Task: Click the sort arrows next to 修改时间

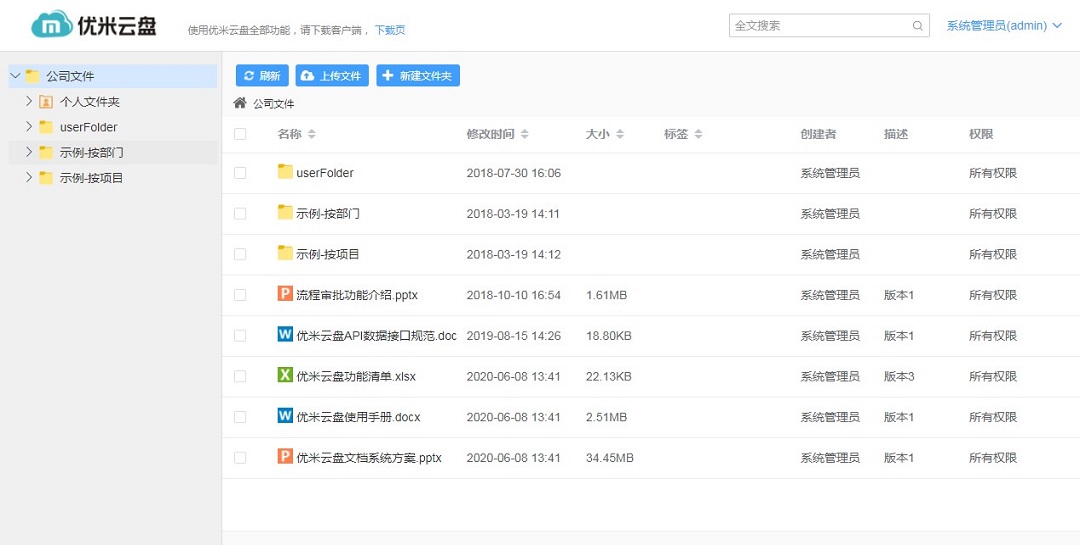Action: click(525, 134)
